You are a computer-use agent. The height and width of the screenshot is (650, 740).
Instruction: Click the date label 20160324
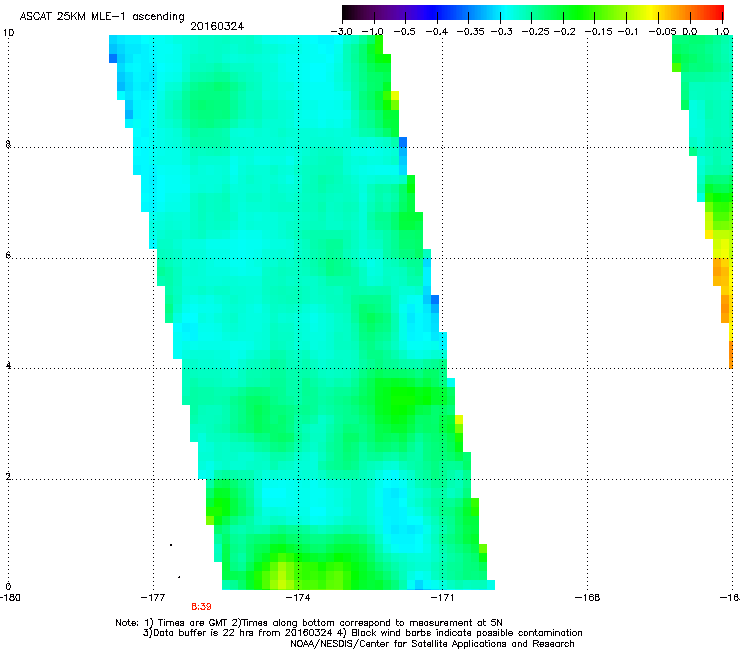coord(217,26)
